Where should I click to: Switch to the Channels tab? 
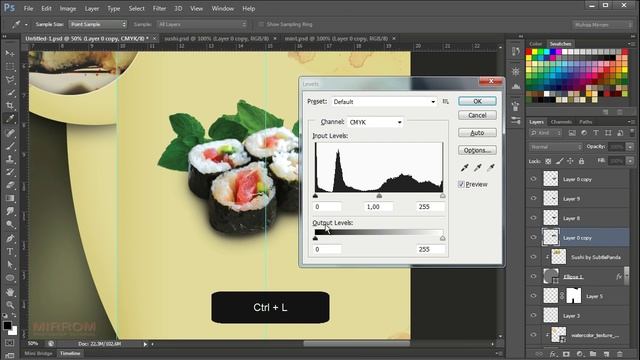(x=561, y=122)
